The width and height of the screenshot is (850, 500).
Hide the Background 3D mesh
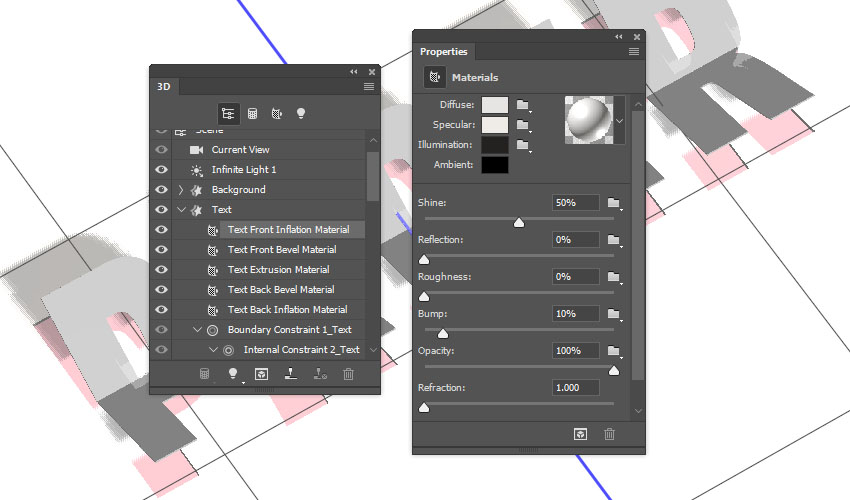(x=162, y=190)
